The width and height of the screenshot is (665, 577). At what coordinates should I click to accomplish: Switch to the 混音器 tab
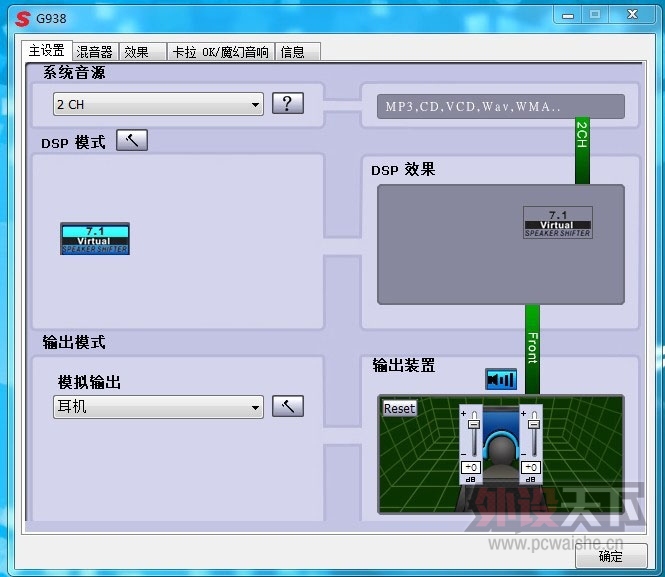point(95,52)
